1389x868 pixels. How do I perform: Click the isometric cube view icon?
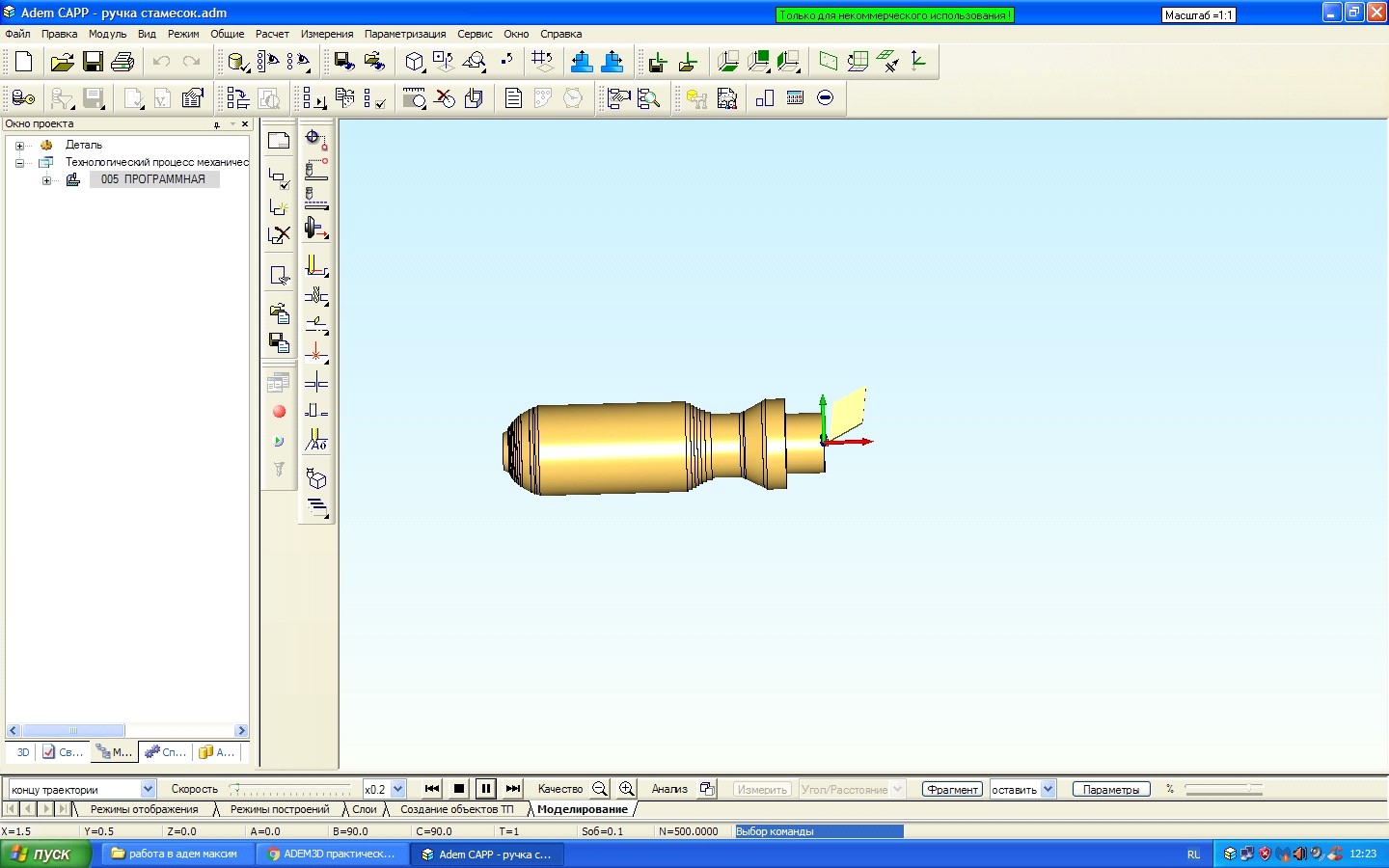415,62
